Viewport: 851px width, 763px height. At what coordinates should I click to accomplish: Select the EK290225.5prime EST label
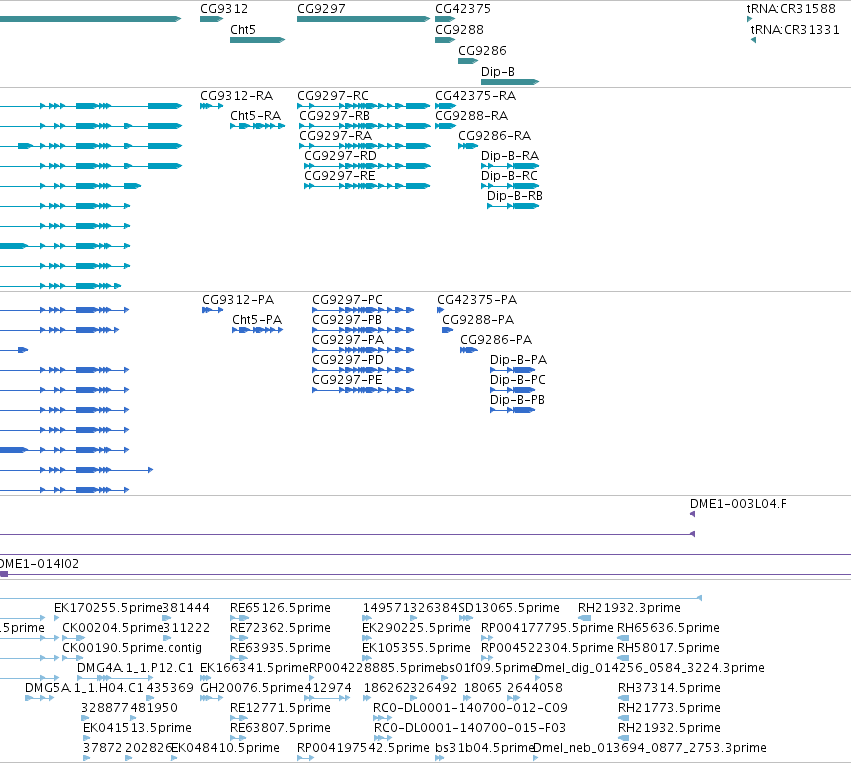(416, 628)
